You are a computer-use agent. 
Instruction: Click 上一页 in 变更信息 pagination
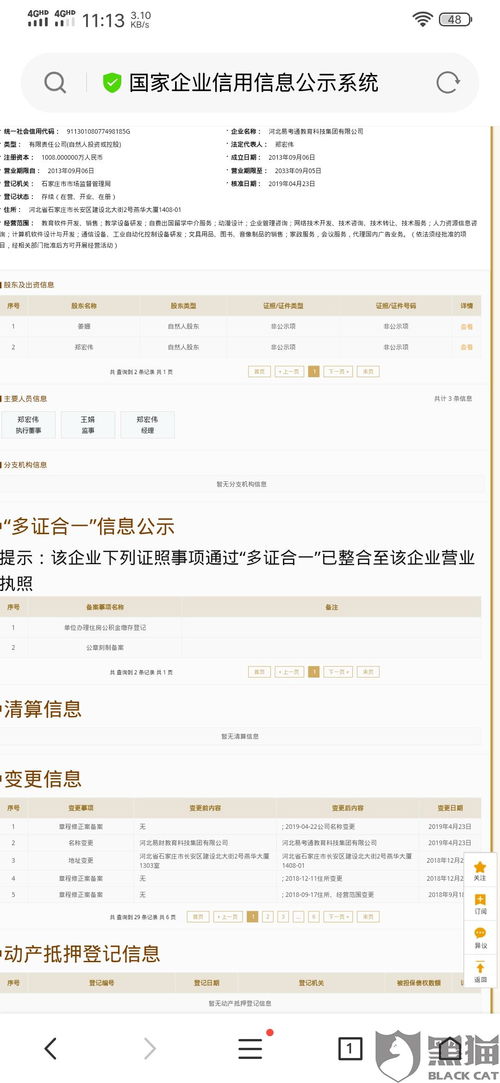(x=228, y=917)
